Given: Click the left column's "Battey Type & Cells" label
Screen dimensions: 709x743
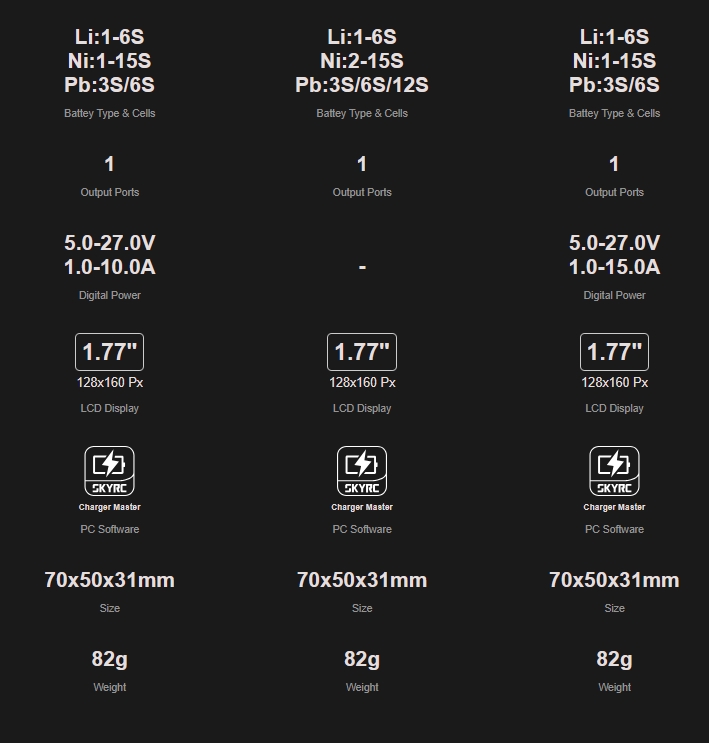Looking at the screenshot, I should click(x=109, y=114).
